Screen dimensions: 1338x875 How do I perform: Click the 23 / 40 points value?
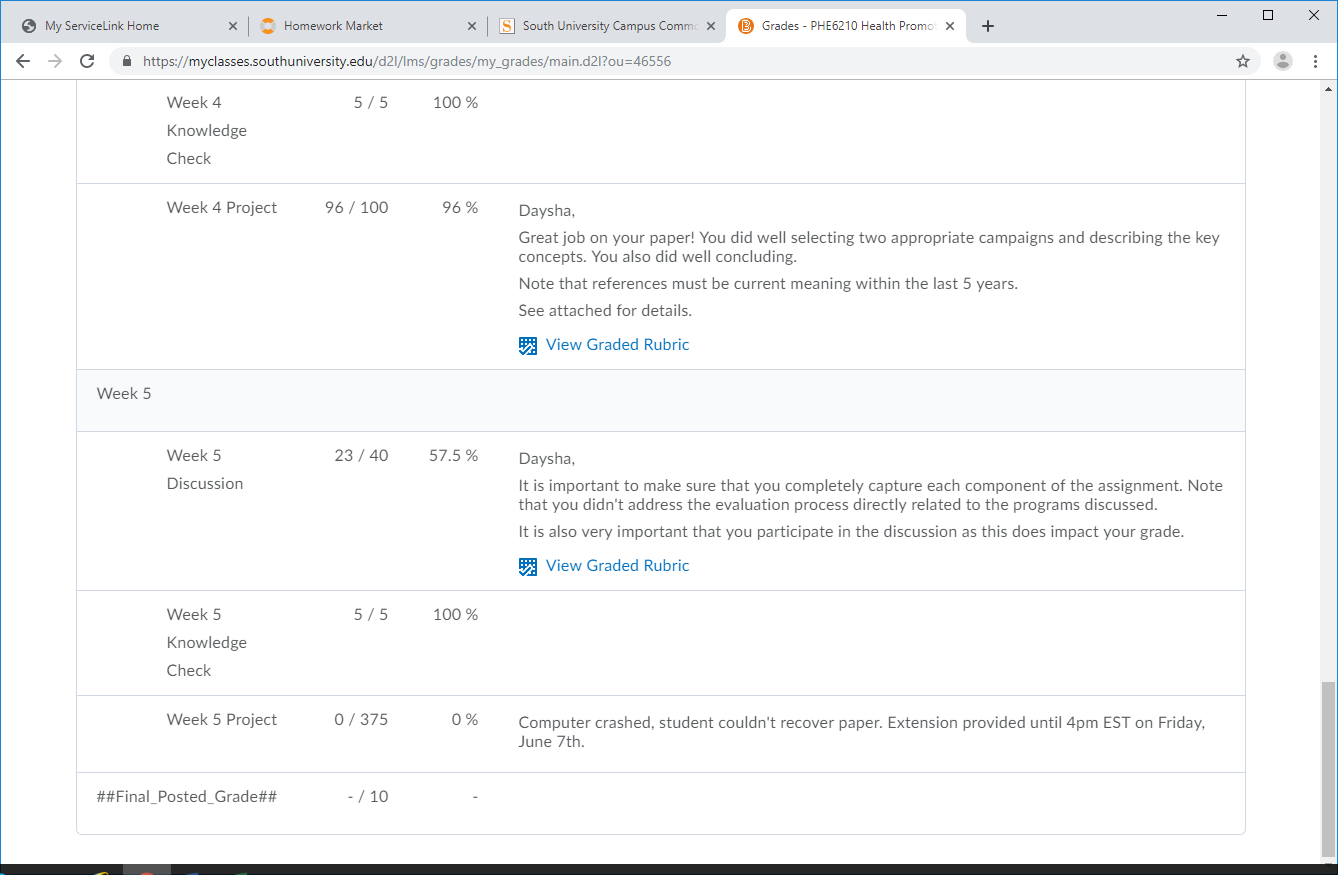pyautogui.click(x=362, y=455)
